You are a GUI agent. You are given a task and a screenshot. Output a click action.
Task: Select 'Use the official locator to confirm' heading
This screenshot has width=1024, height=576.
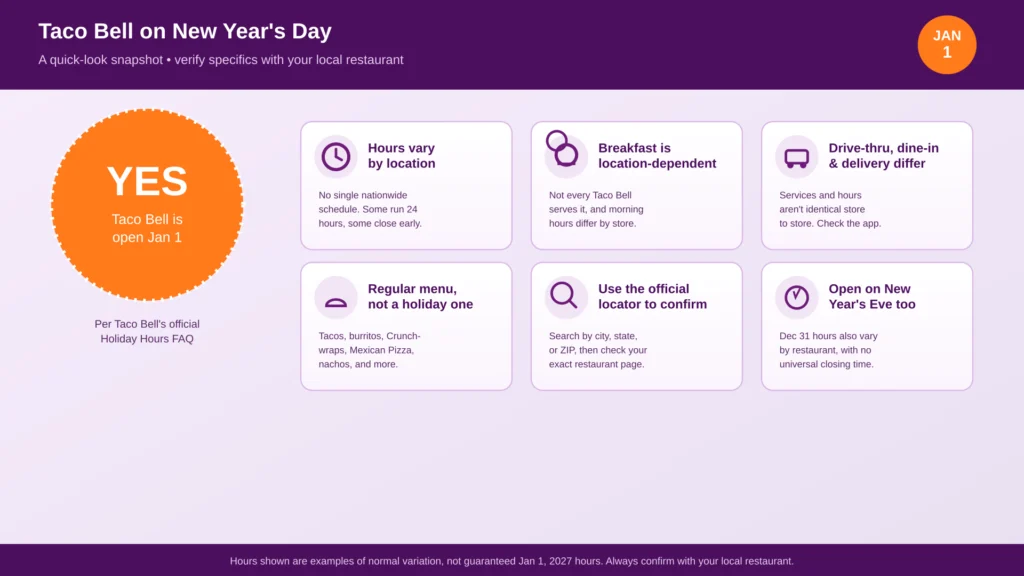pyautogui.click(x=652, y=296)
